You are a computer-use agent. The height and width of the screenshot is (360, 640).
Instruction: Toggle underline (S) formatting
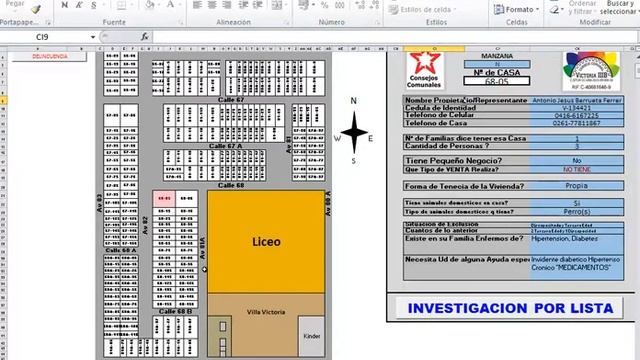click(x=93, y=5)
